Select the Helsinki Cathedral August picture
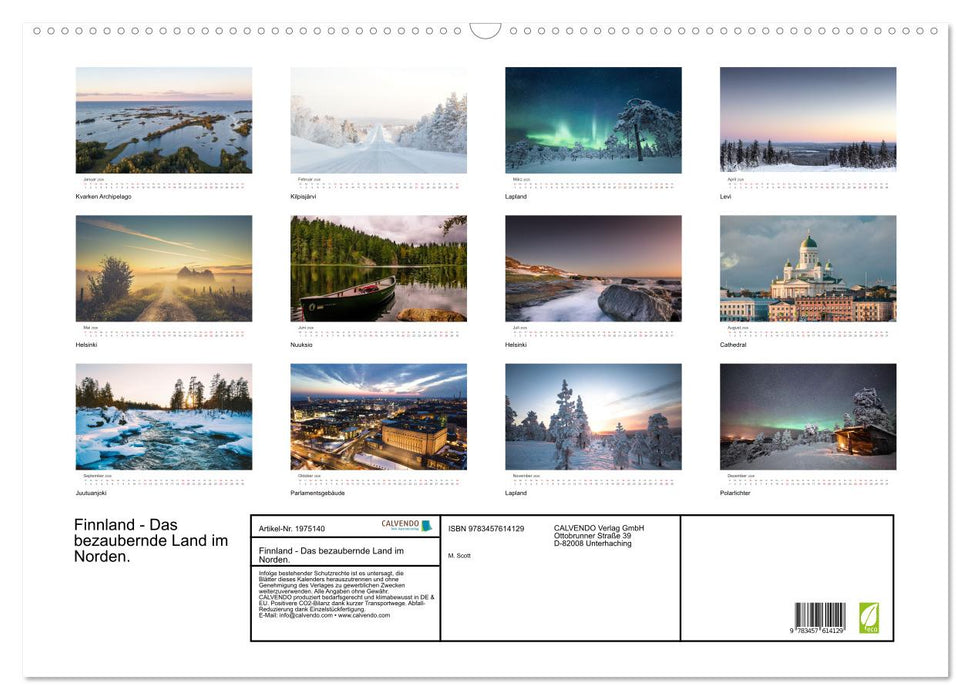Image resolution: width=971 pixels, height=700 pixels. click(808, 268)
